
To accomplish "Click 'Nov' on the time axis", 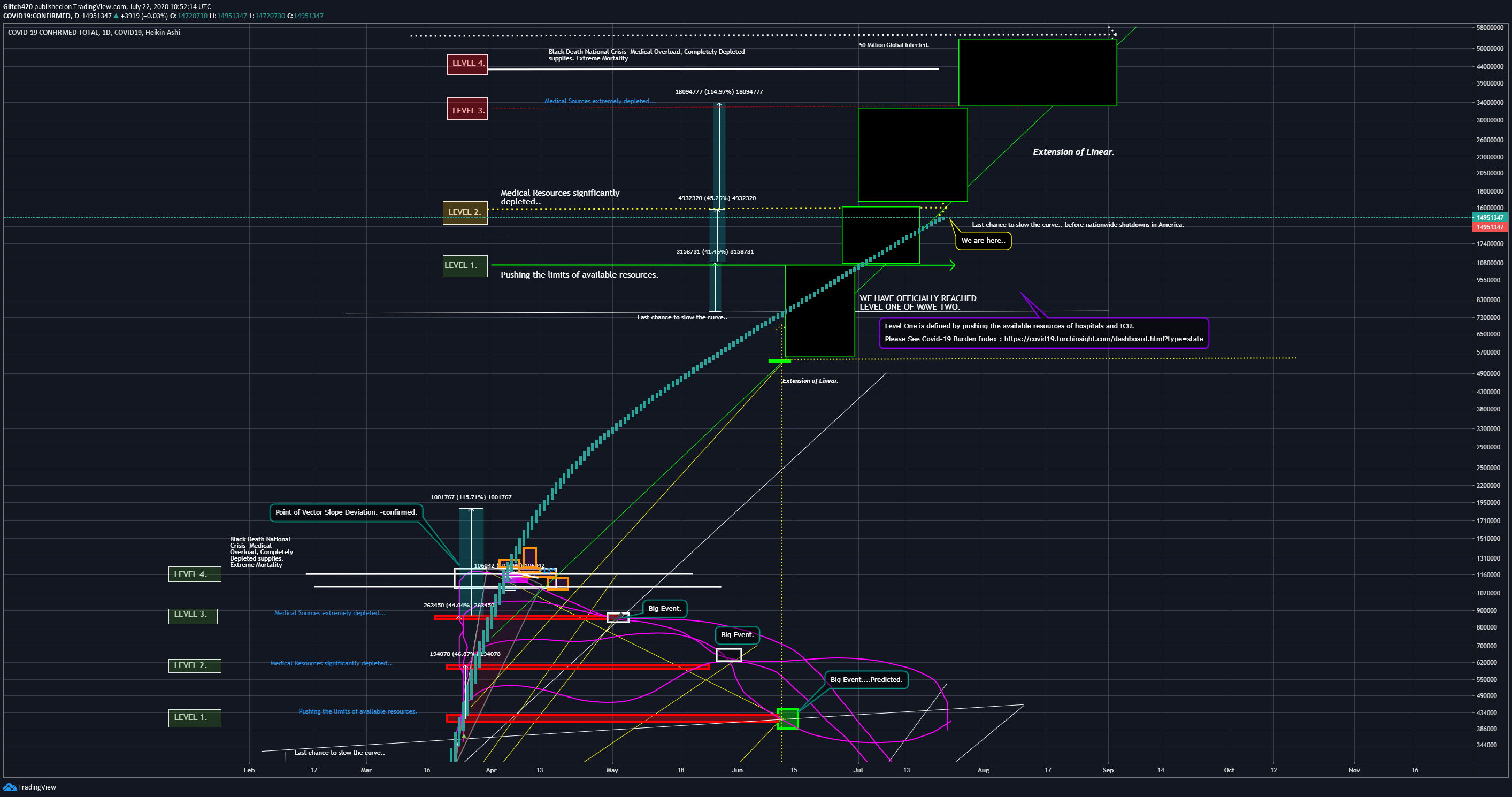I will [1354, 771].
